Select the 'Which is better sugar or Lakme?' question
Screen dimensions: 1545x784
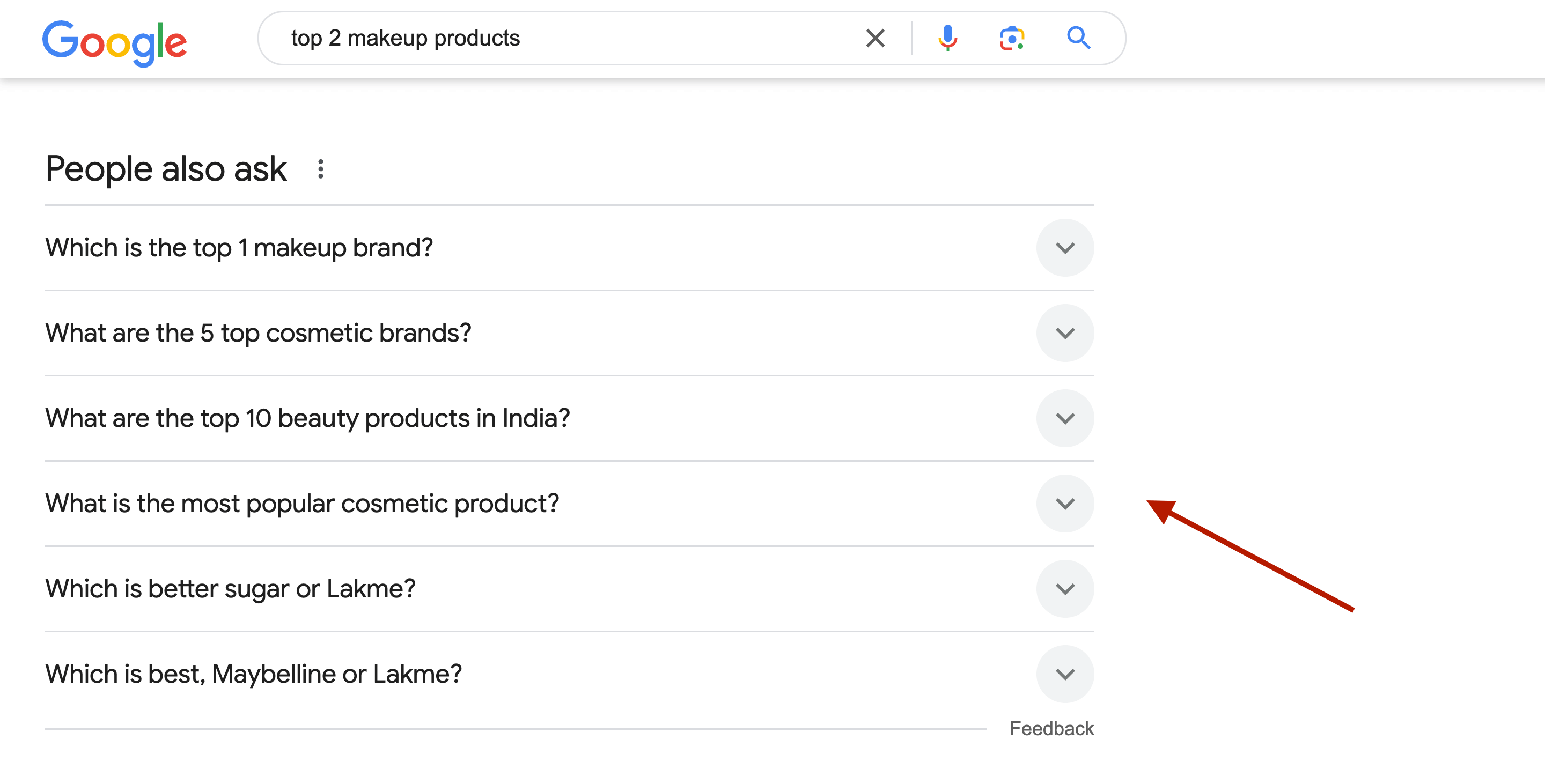click(230, 589)
